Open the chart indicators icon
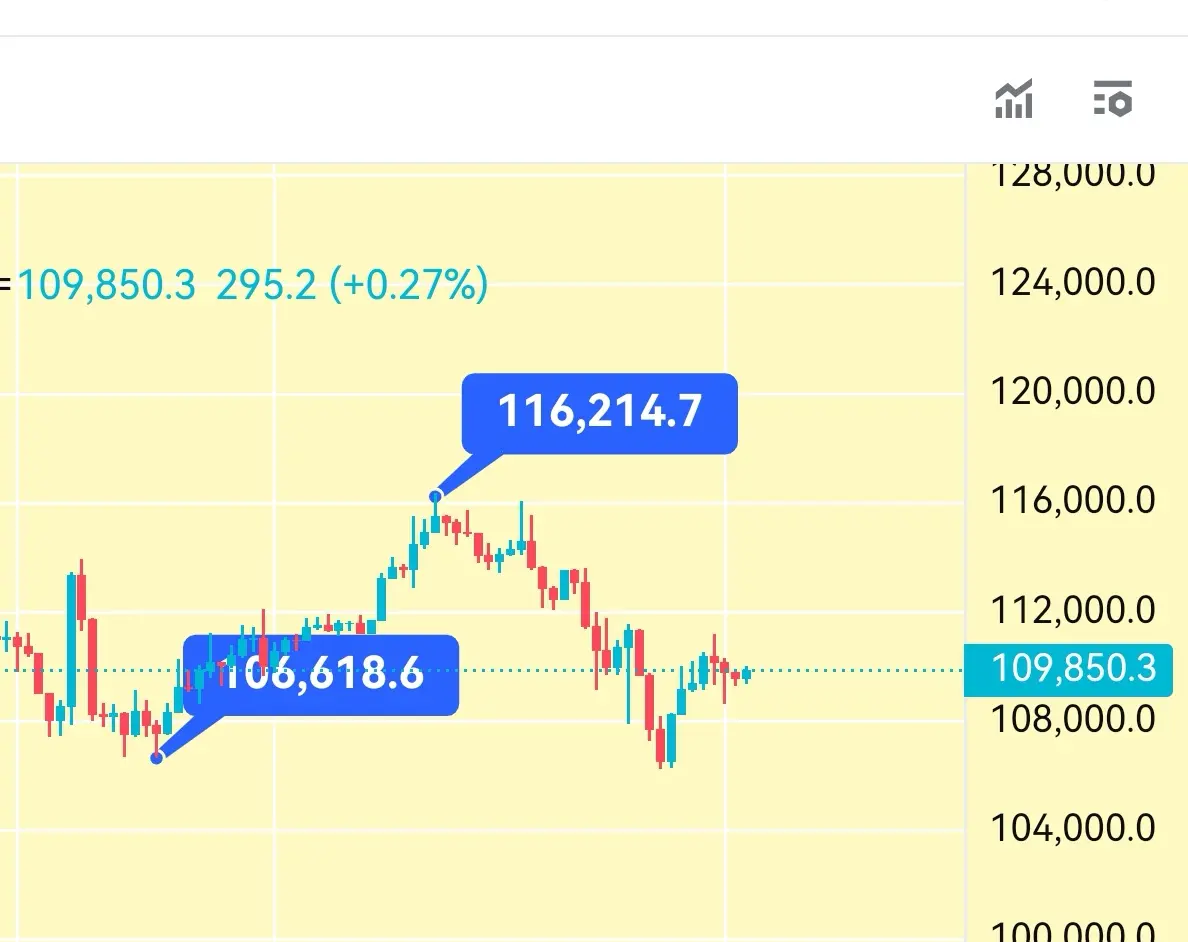 1014,99
